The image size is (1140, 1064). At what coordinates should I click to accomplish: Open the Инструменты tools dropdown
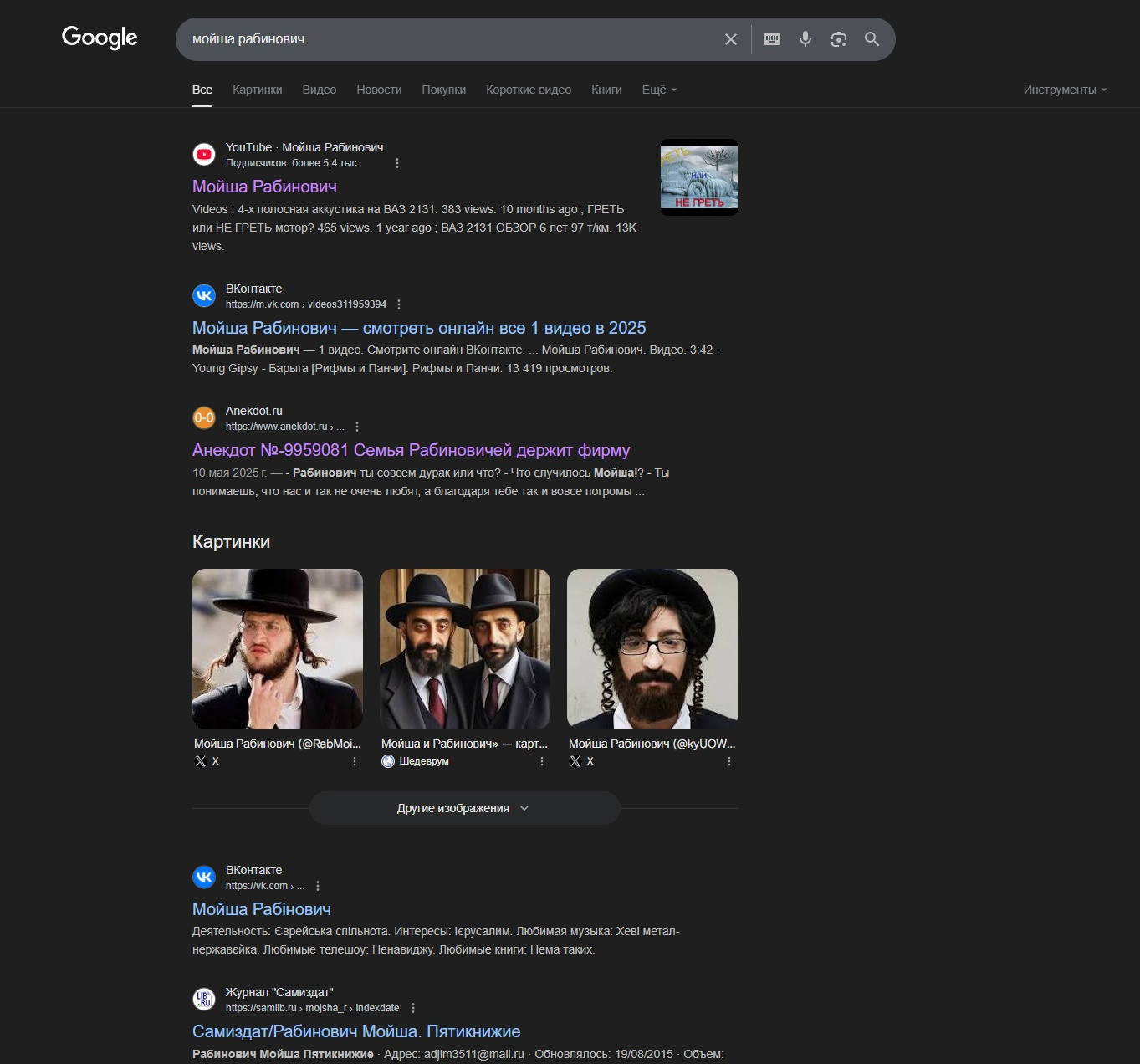[1064, 90]
